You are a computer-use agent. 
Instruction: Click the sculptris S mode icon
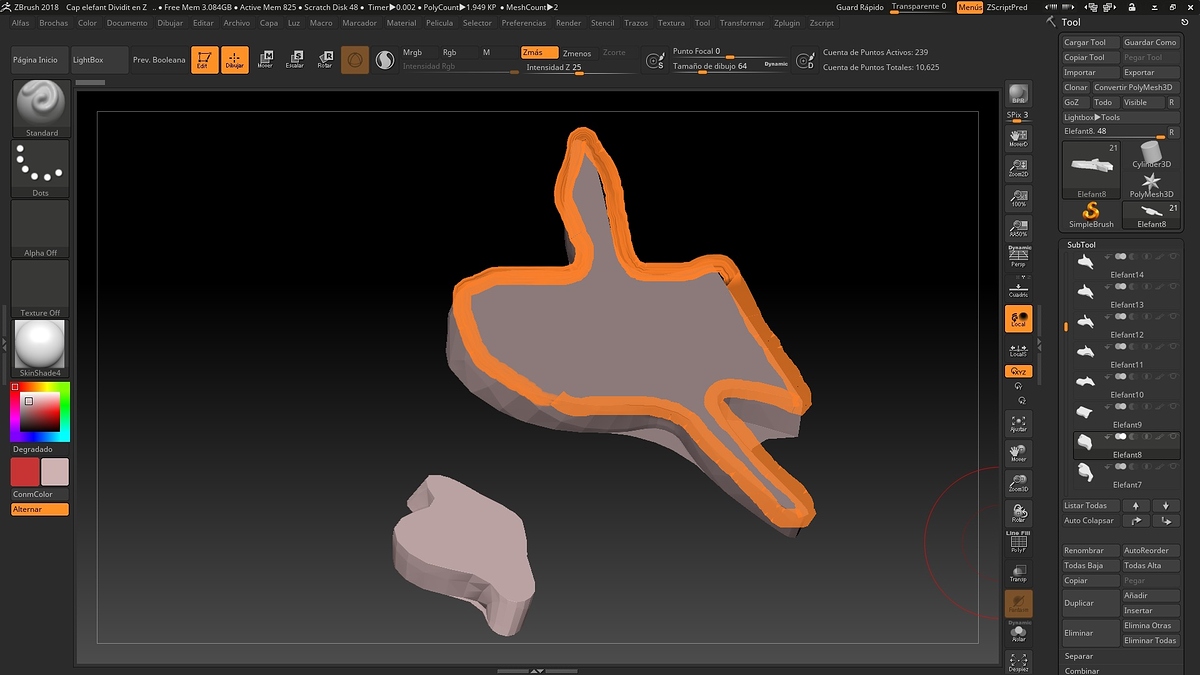tap(385, 61)
